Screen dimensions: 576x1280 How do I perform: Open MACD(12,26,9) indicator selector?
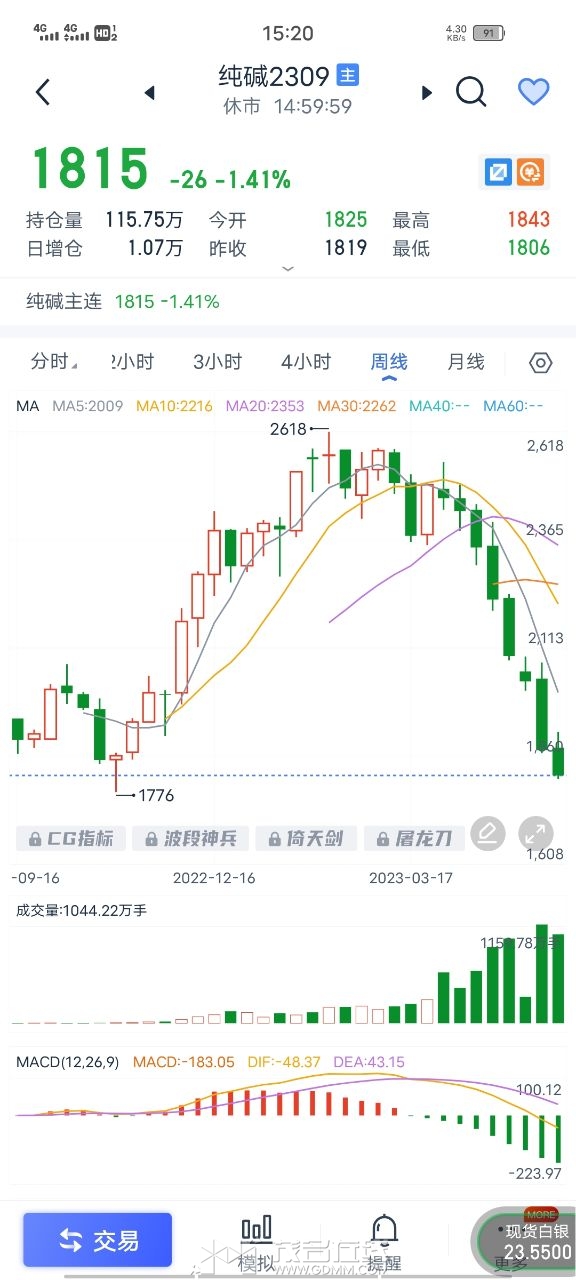[x=69, y=1061]
